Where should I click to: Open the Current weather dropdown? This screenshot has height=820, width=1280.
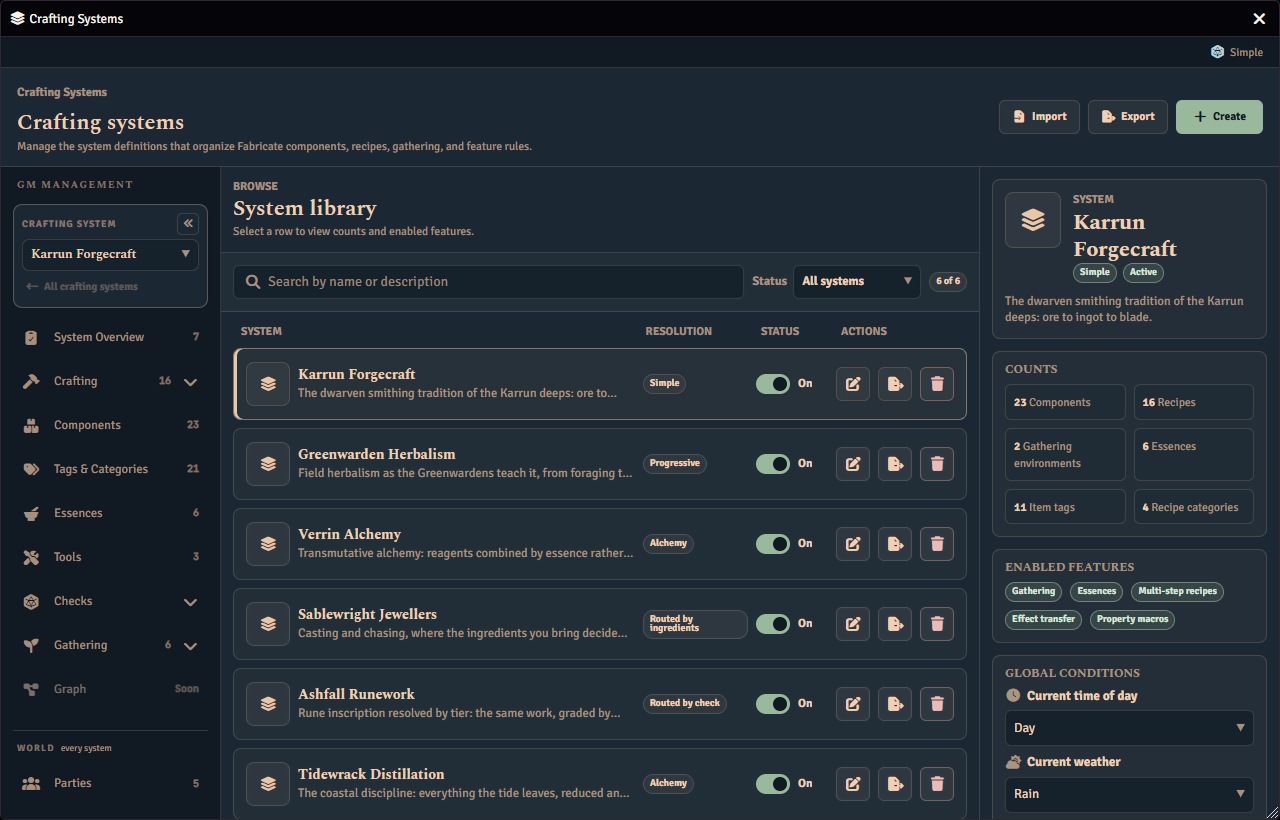pos(1129,794)
